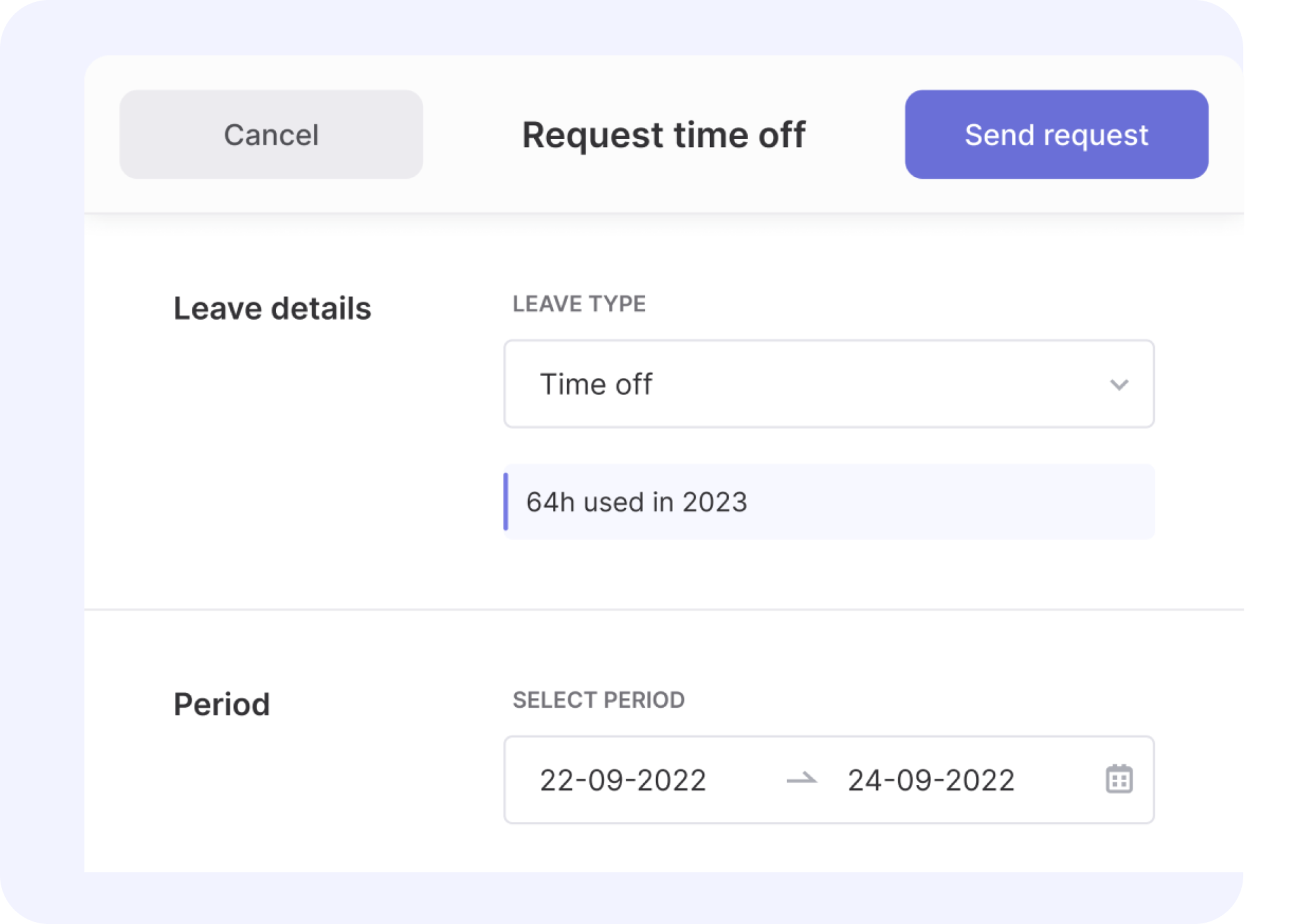The height and width of the screenshot is (924, 1299).
Task: Select the chevron on the leave type field
Action: 1121,383
